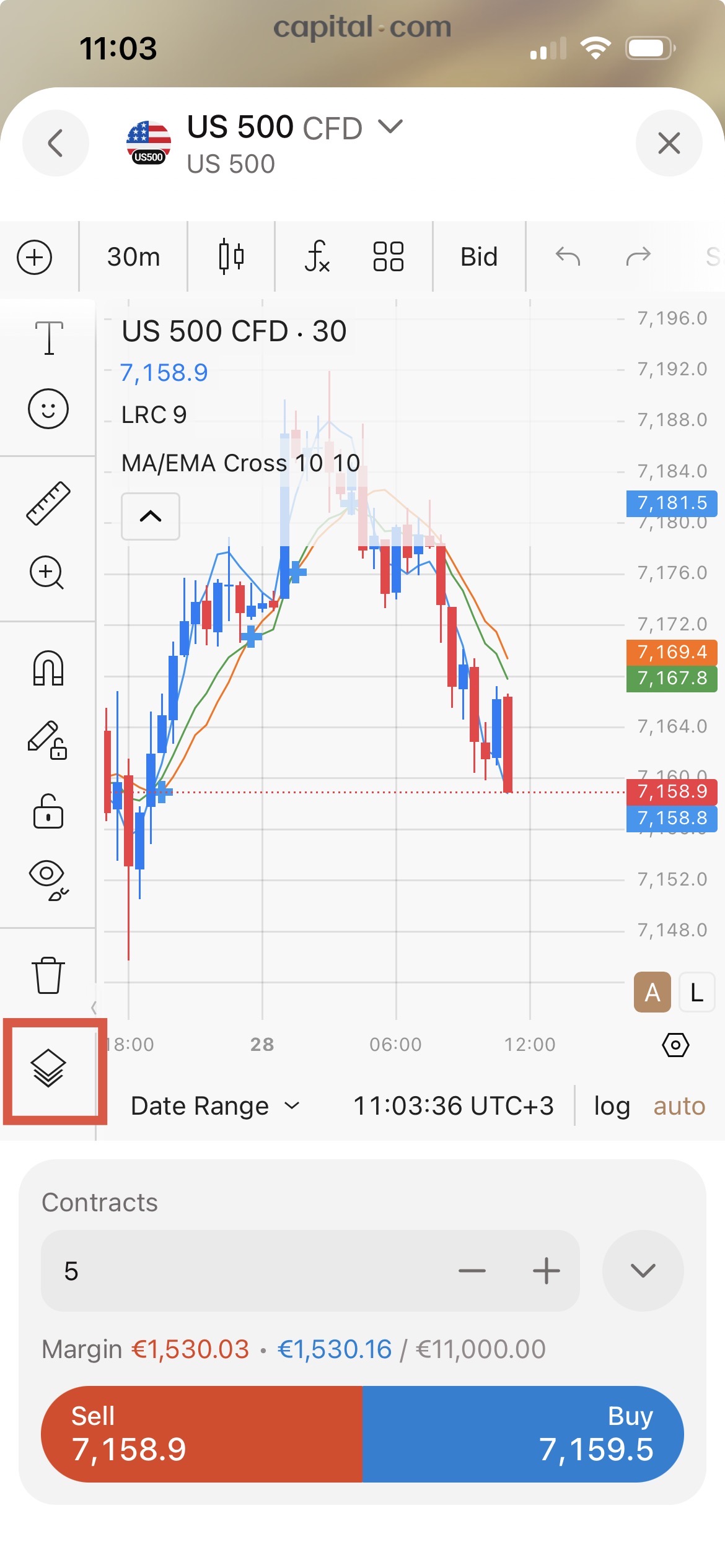Collapse the indicator legend with the chevron

click(151, 516)
